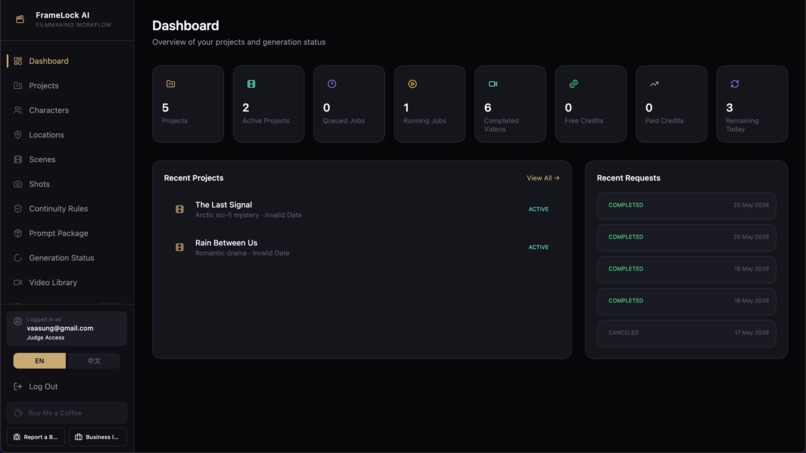Click the user avatar icon near Logged in as
The image size is (806, 453).
[x=17, y=321]
